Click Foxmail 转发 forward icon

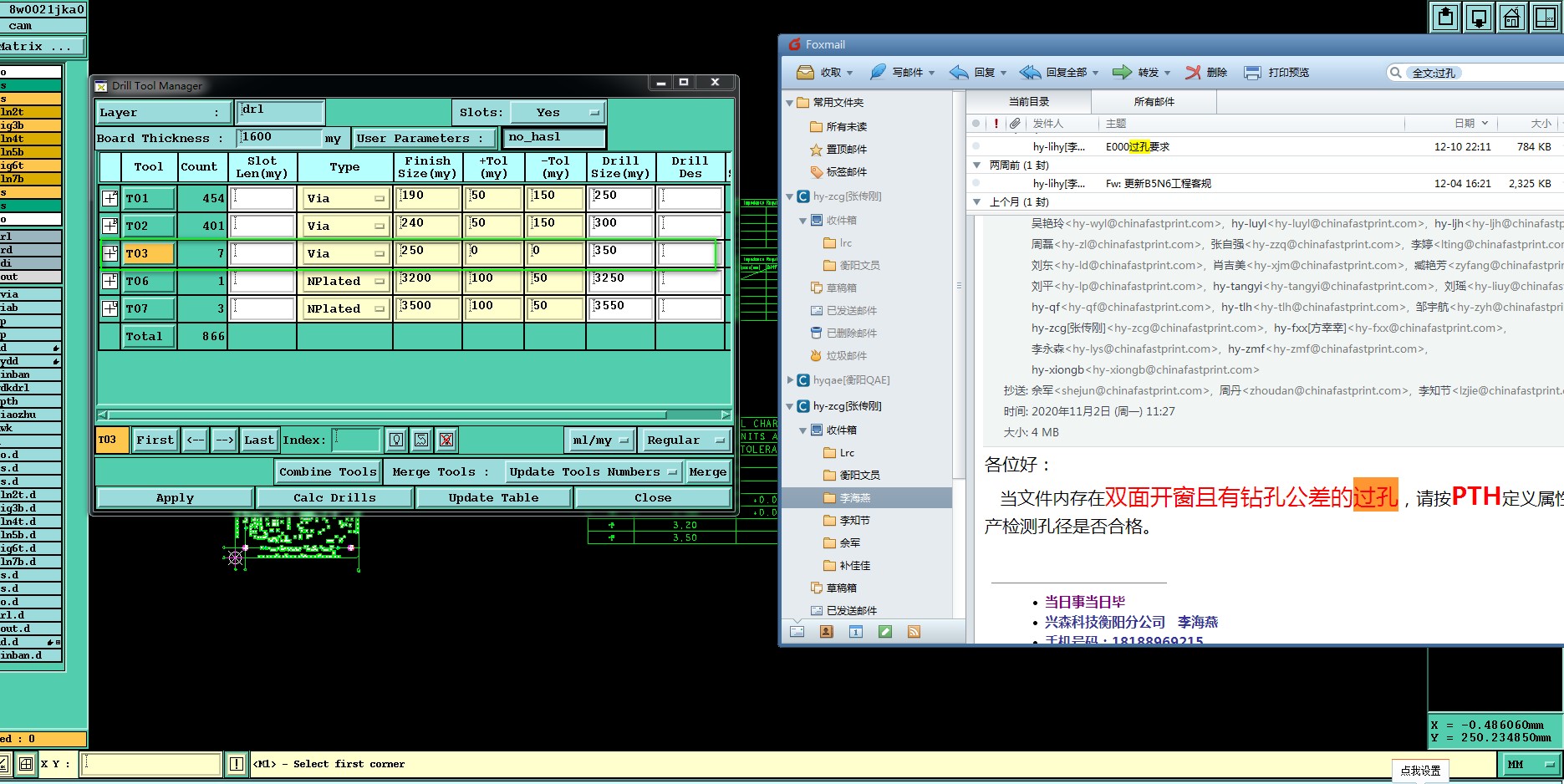[1122, 73]
